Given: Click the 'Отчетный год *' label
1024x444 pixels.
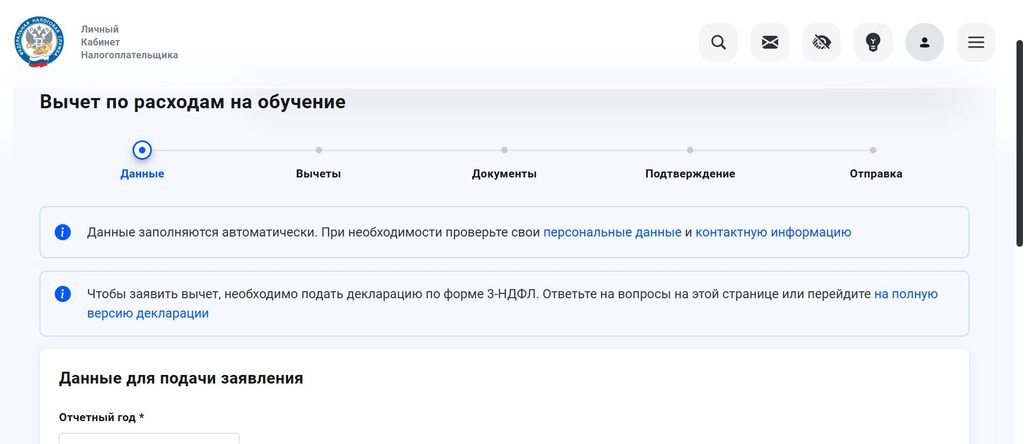Looking at the screenshot, I should [x=101, y=417].
